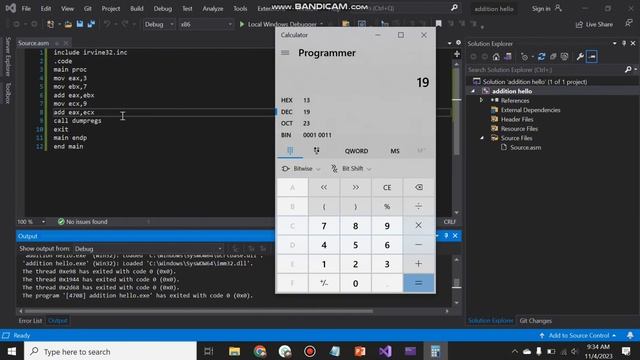Screen dimensions: 640x360
Task: Click the left shift << key in Calculator
Action: click(x=324, y=187)
